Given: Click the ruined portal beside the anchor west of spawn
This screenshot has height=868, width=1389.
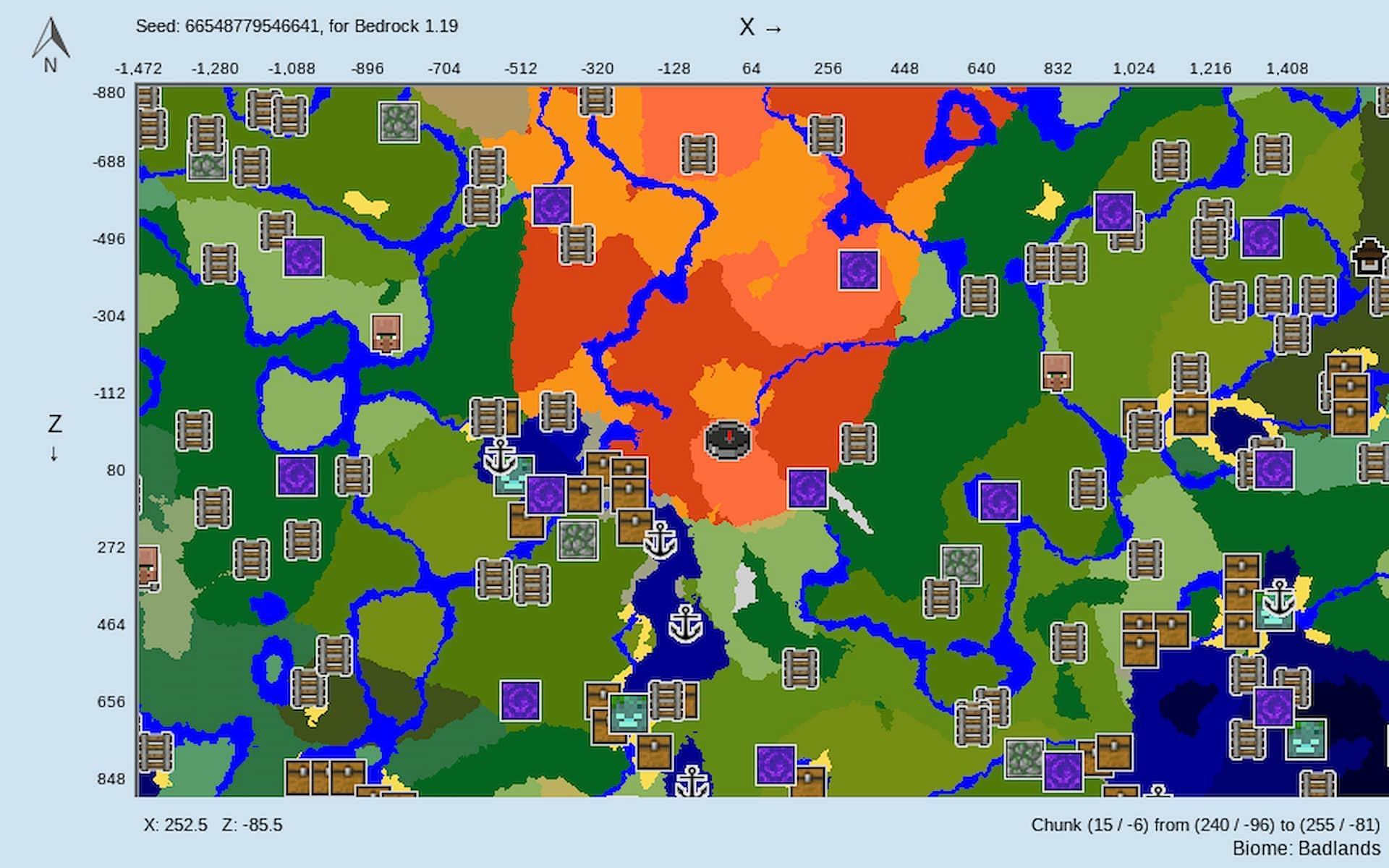Looking at the screenshot, I should point(546,495).
